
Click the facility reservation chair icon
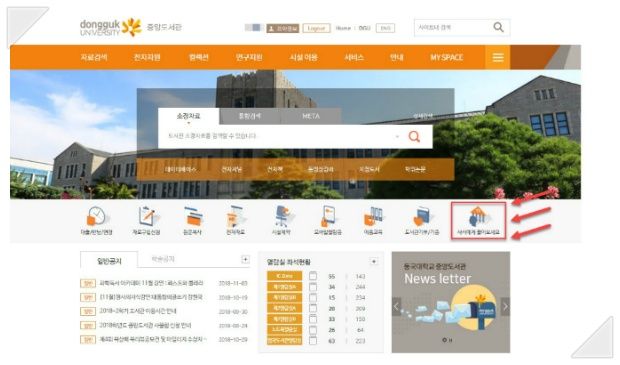click(x=283, y=217)
